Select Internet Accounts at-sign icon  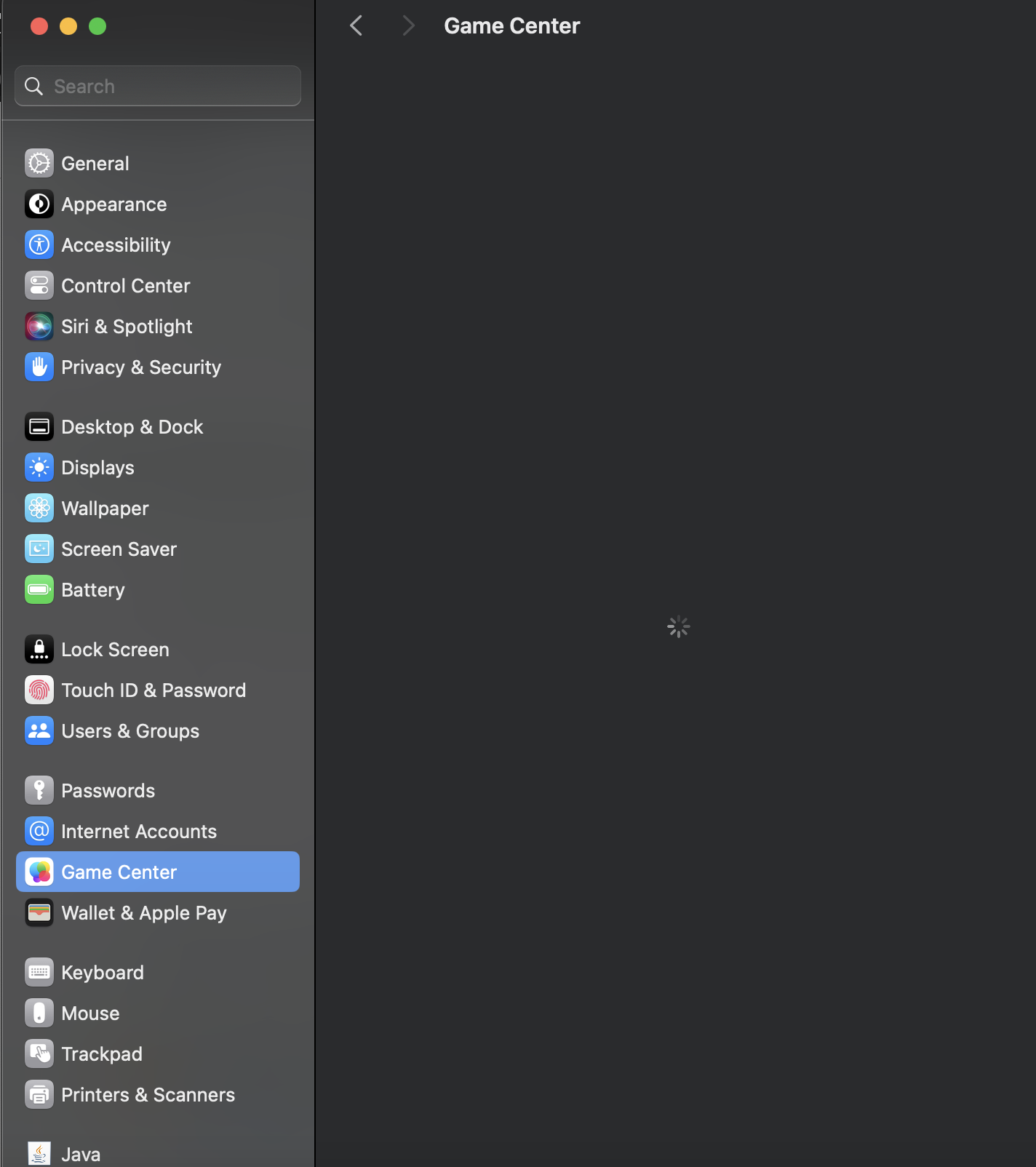click(39, 832)
